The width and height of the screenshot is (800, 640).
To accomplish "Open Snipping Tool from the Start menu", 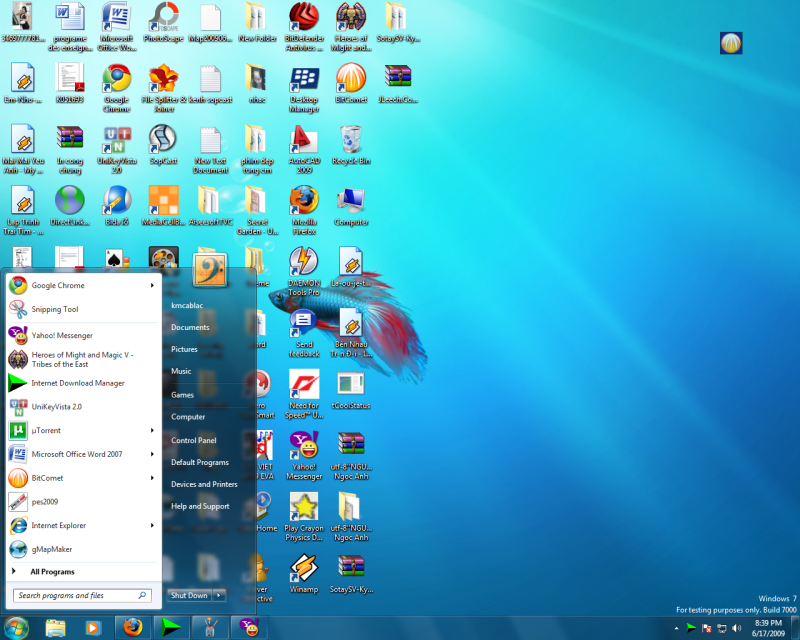I will click(x=55, y=310).
